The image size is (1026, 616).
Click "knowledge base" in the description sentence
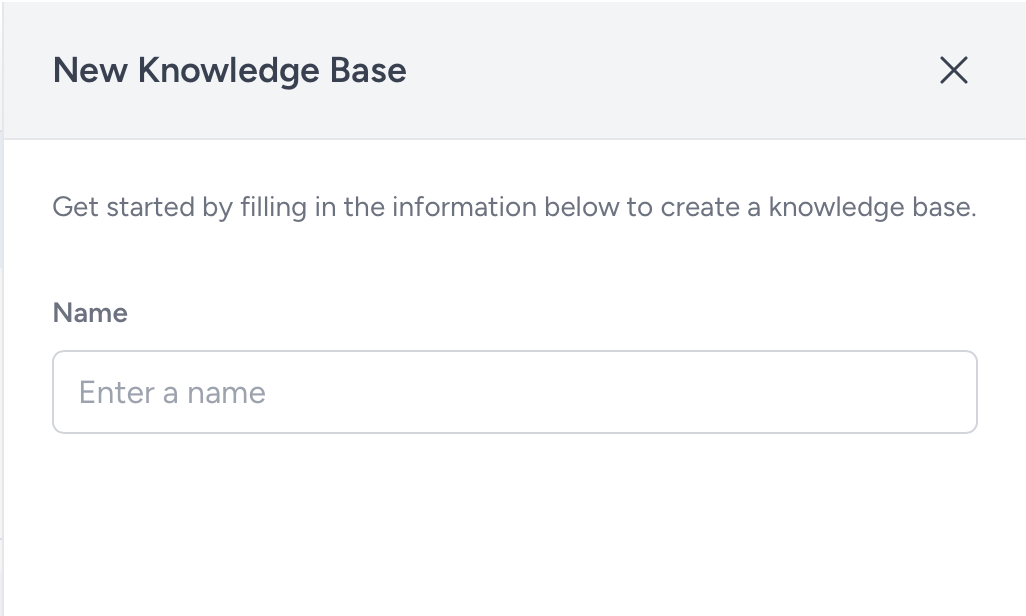871,208
